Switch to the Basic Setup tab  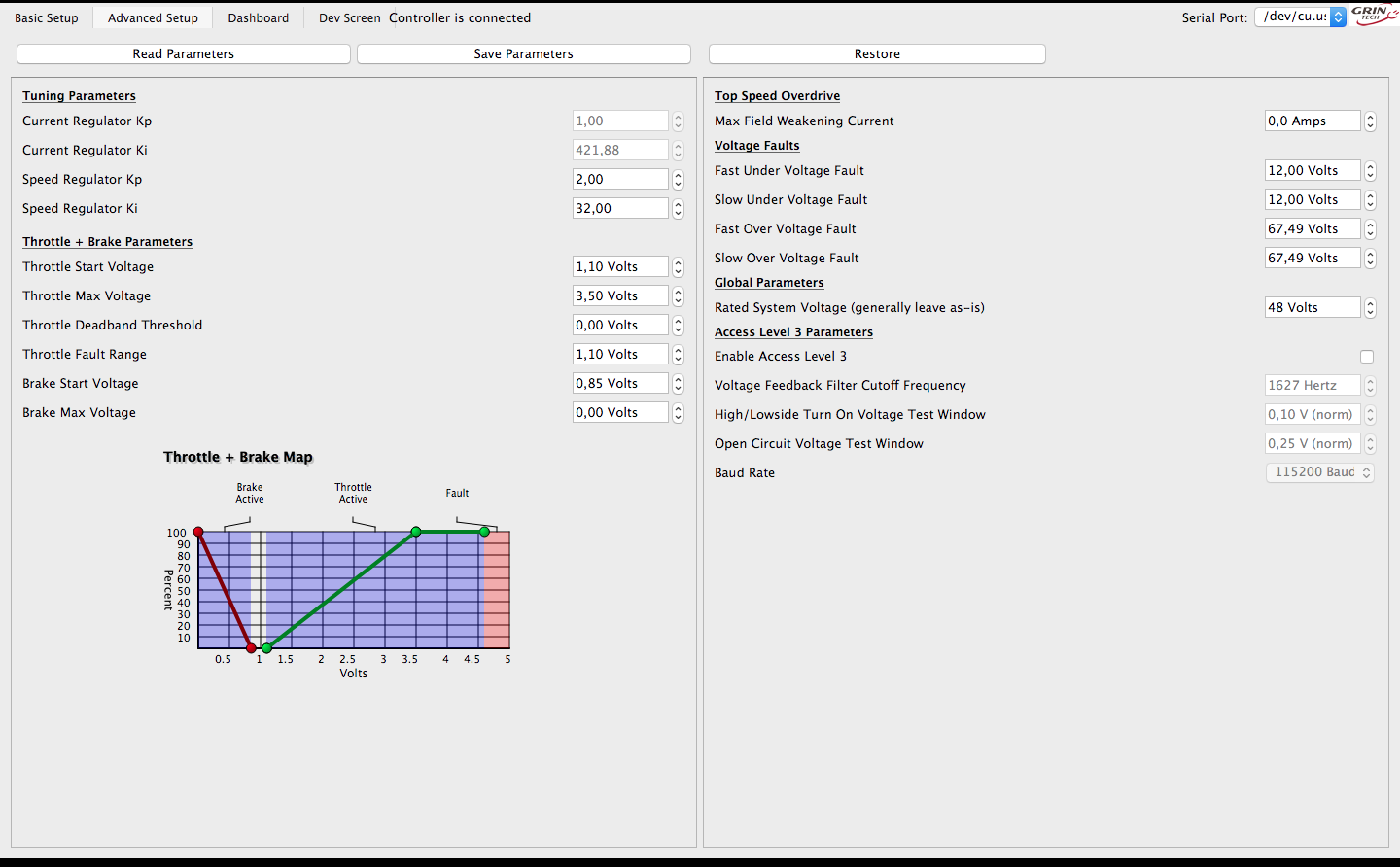pos(47,18)
